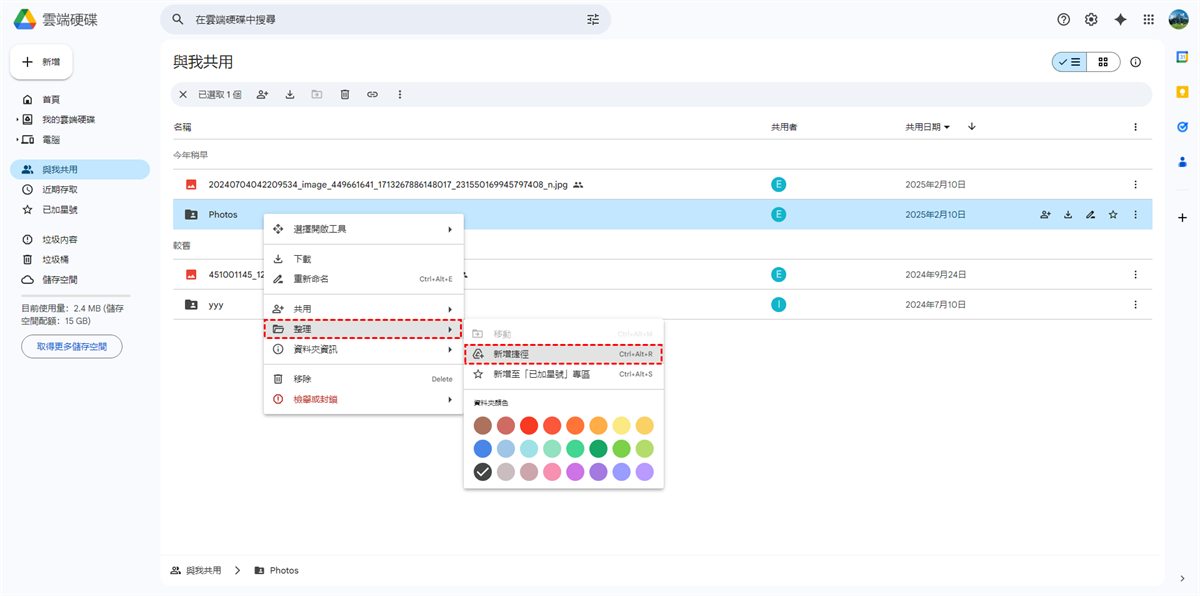
Task: Pick the bright red folder color swatch
Action: click(x=529, y=425)
